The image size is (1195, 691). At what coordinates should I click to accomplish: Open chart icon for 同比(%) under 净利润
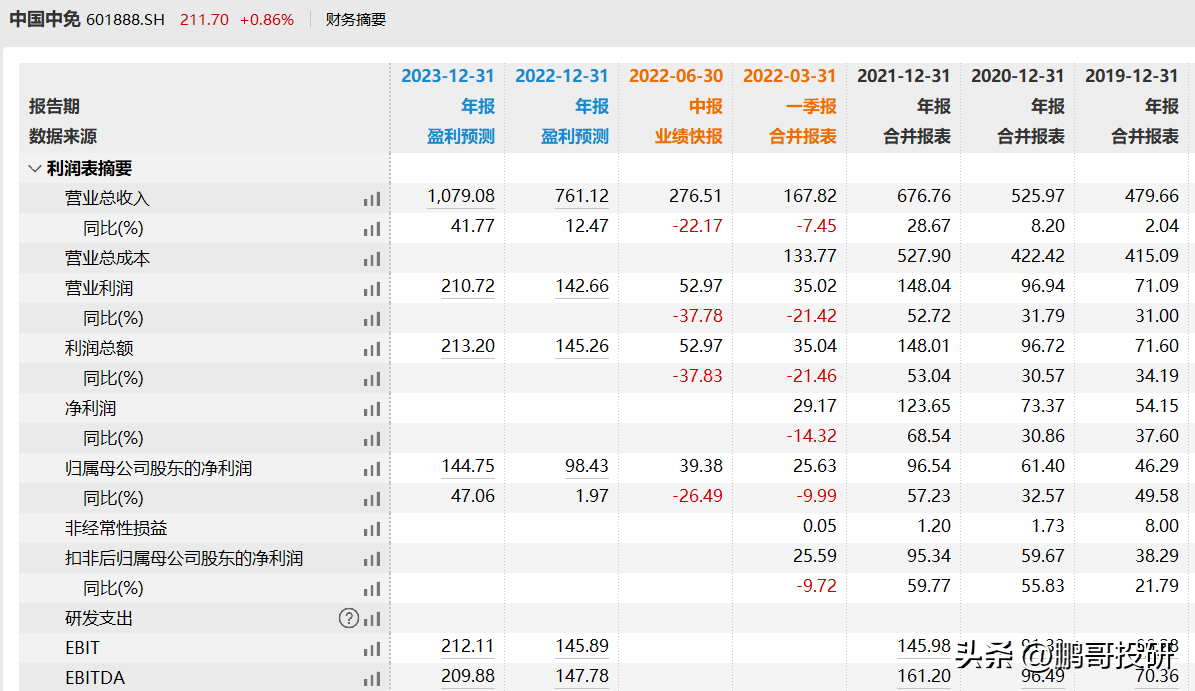(372, 440)
